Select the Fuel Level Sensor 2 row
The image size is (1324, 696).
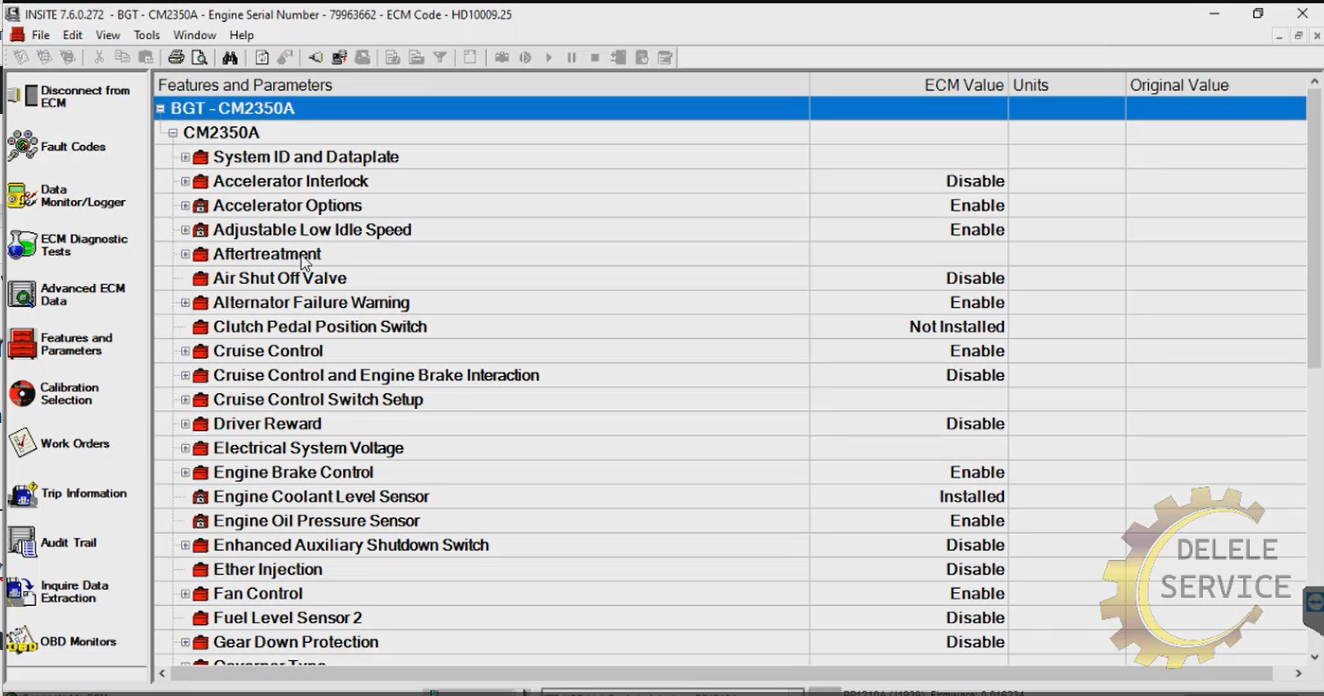pyautogui.click(x=730, y=618)
